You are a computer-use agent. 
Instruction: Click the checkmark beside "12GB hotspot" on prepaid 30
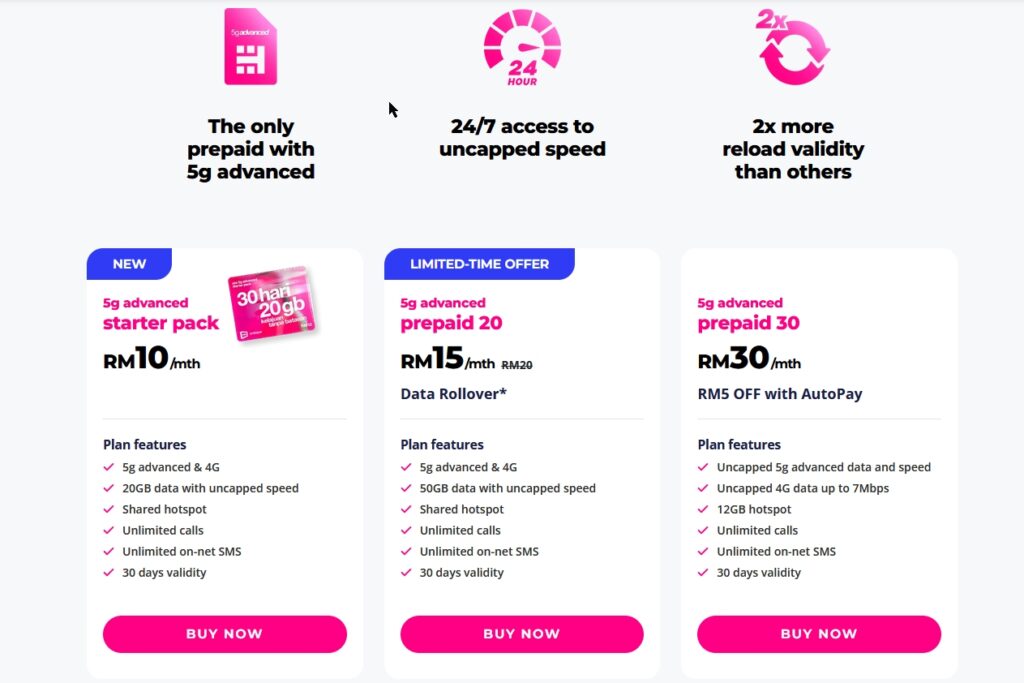tap(704, 509)
